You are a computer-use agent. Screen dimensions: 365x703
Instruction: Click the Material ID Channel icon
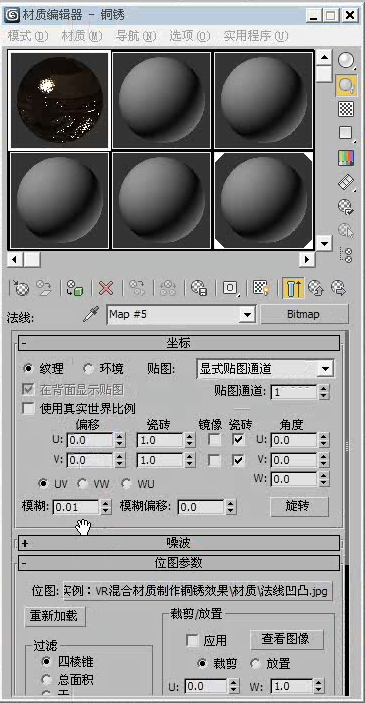pyautogui.click(x=230, y=288)
